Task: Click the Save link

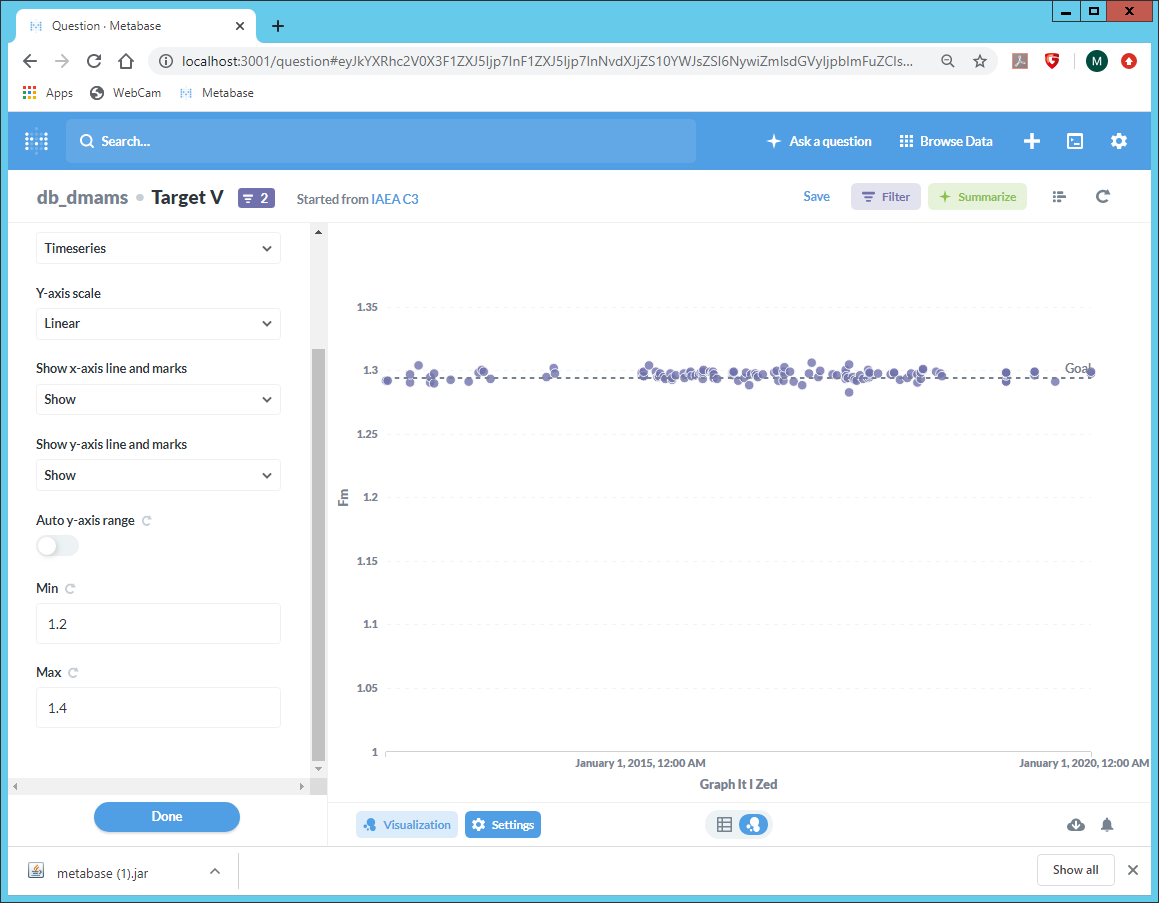Action: pyautogui.click(x=817, y=197)
